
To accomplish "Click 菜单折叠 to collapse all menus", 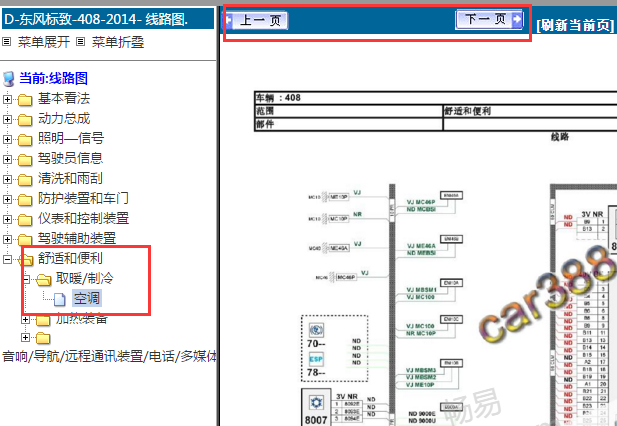I will point(118,42).
